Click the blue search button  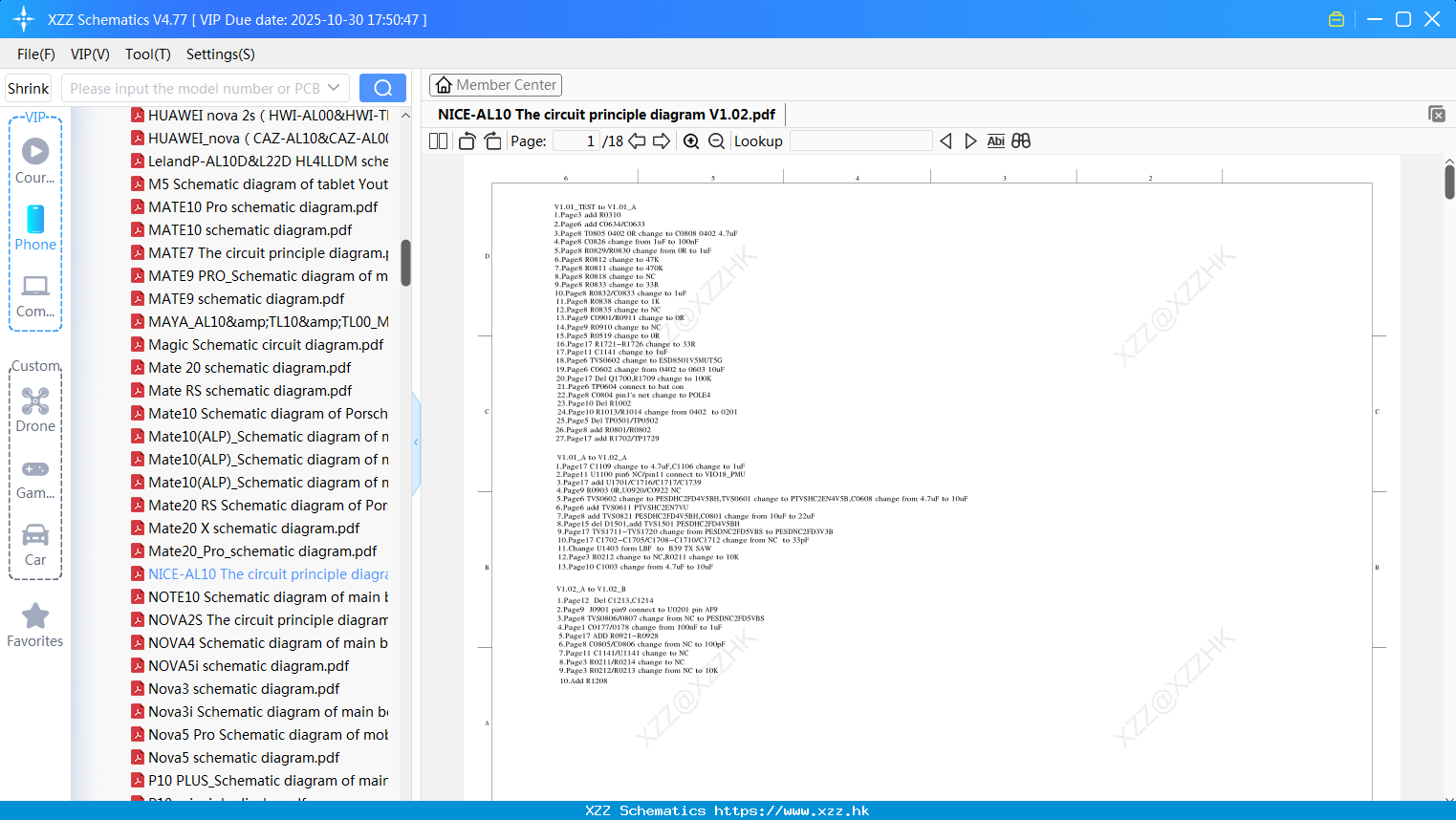coord(382,88)
